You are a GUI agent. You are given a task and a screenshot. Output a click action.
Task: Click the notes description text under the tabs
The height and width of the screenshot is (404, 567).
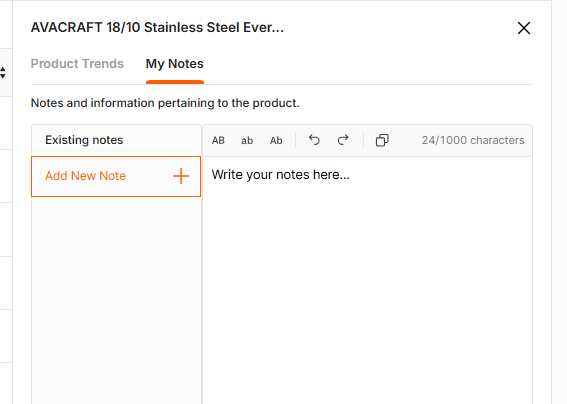pos(165,103)
